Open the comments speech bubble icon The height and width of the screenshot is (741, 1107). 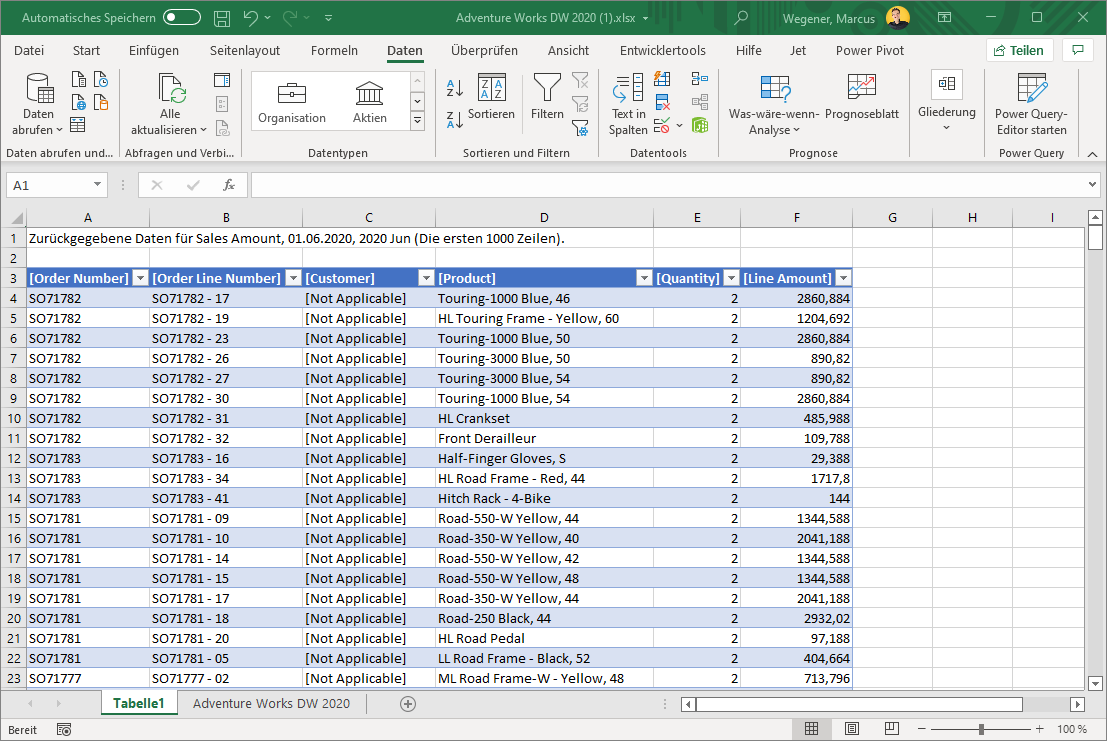tap(1078, 50)
